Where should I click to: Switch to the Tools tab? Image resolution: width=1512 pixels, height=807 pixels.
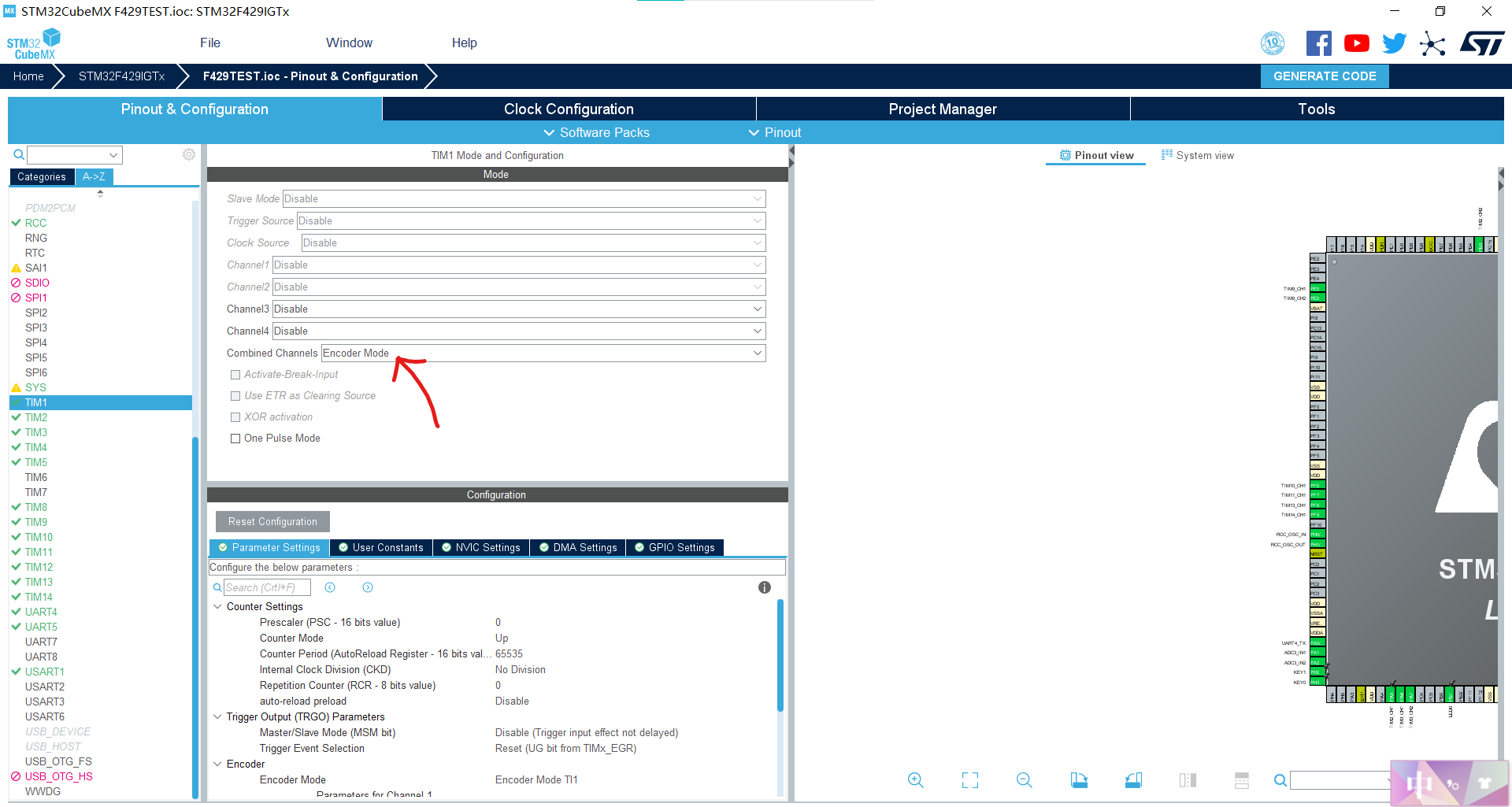[x=1317, y=109]
